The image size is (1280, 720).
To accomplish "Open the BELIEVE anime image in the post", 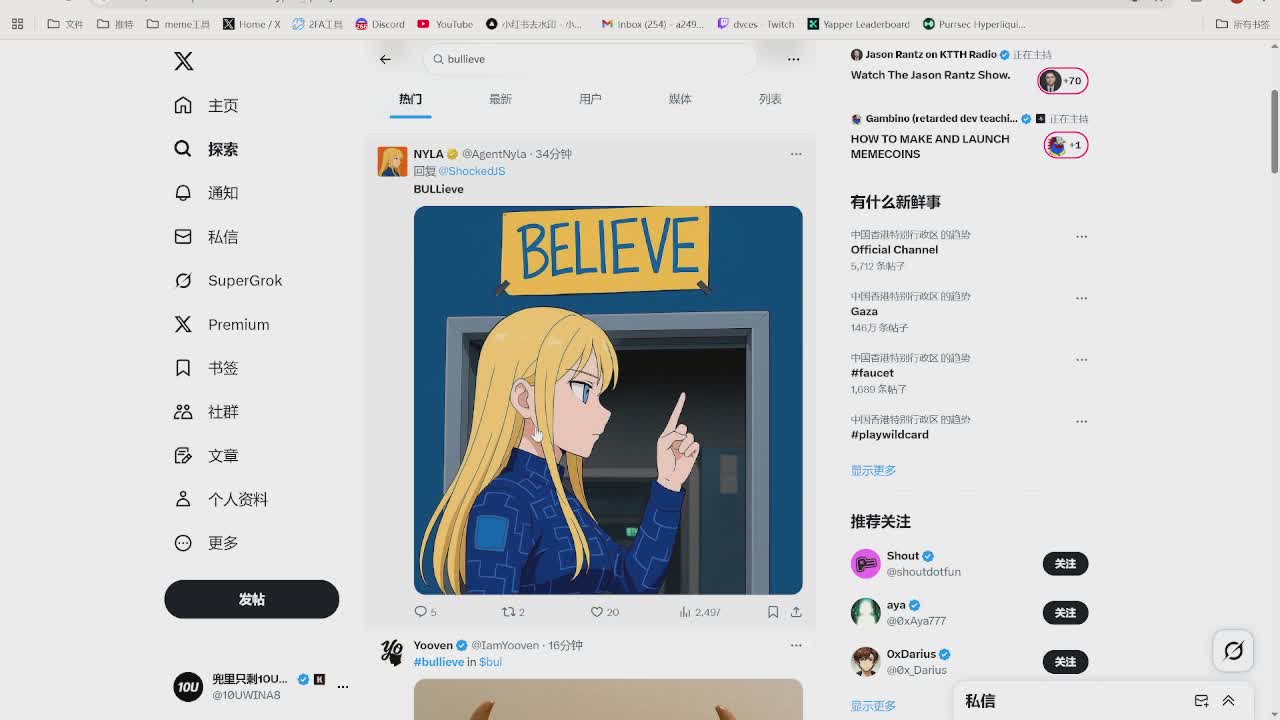I will pos(608,400).
